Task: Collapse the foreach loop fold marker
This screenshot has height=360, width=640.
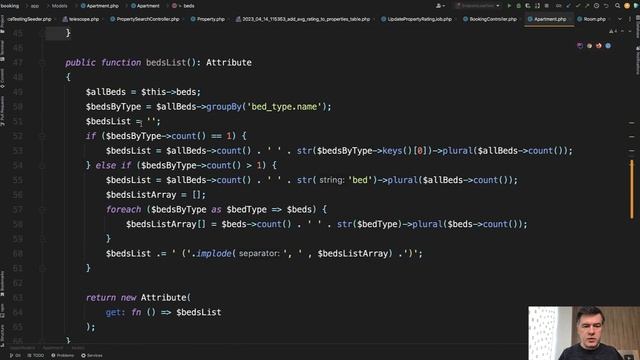Action: pyautogui.click(x=42, y=209)
